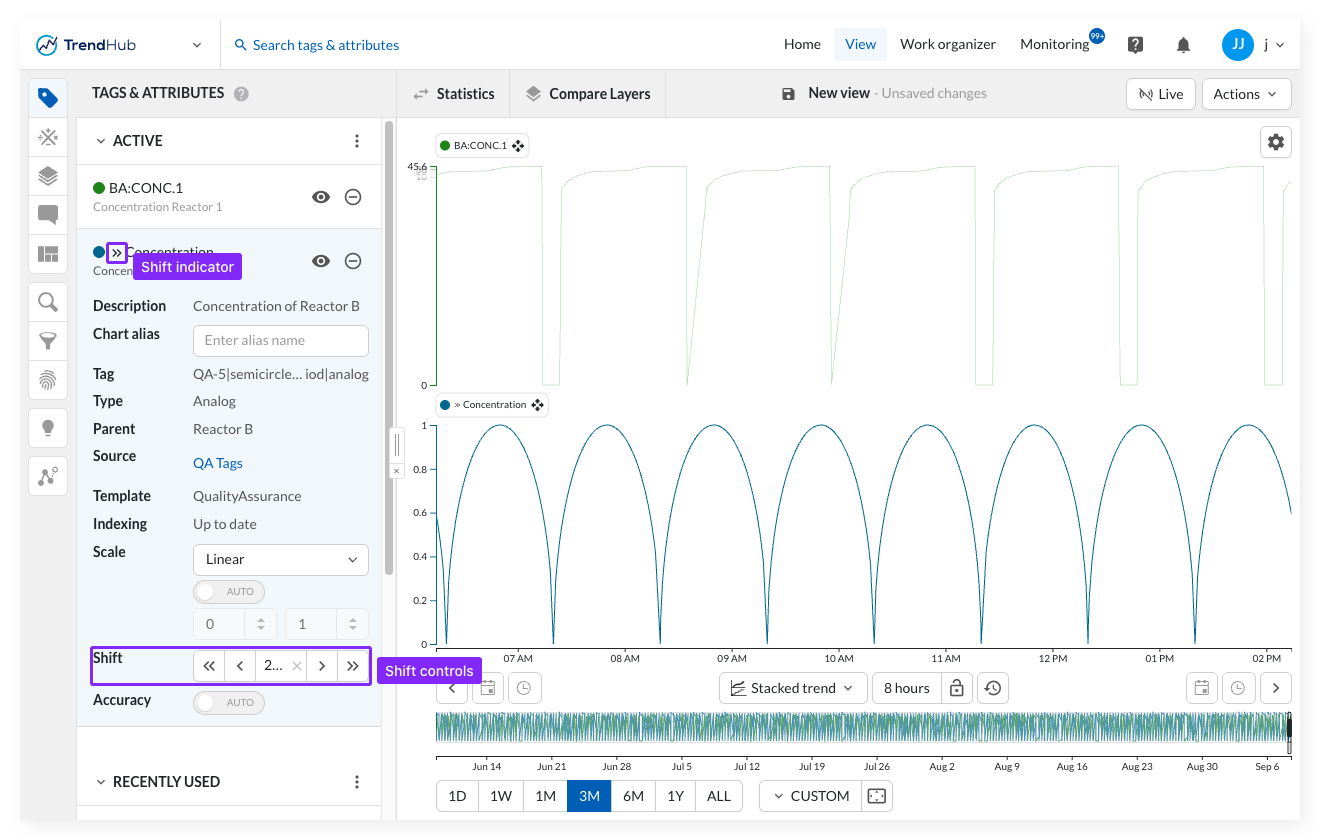Open the search magnifier sidebar icon

[x=48, y=302]
